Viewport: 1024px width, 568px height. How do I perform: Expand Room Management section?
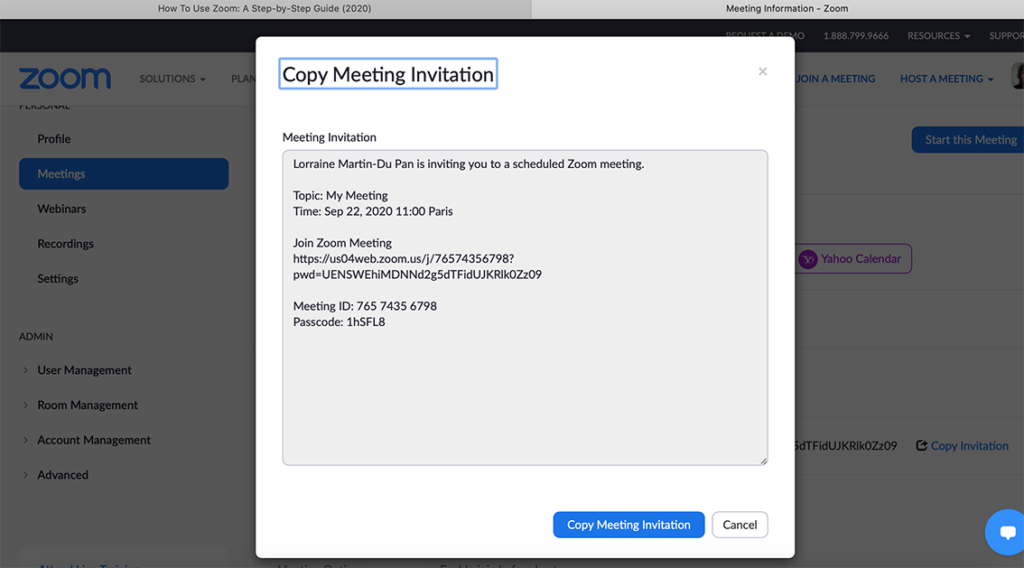[x=88, y=405]
